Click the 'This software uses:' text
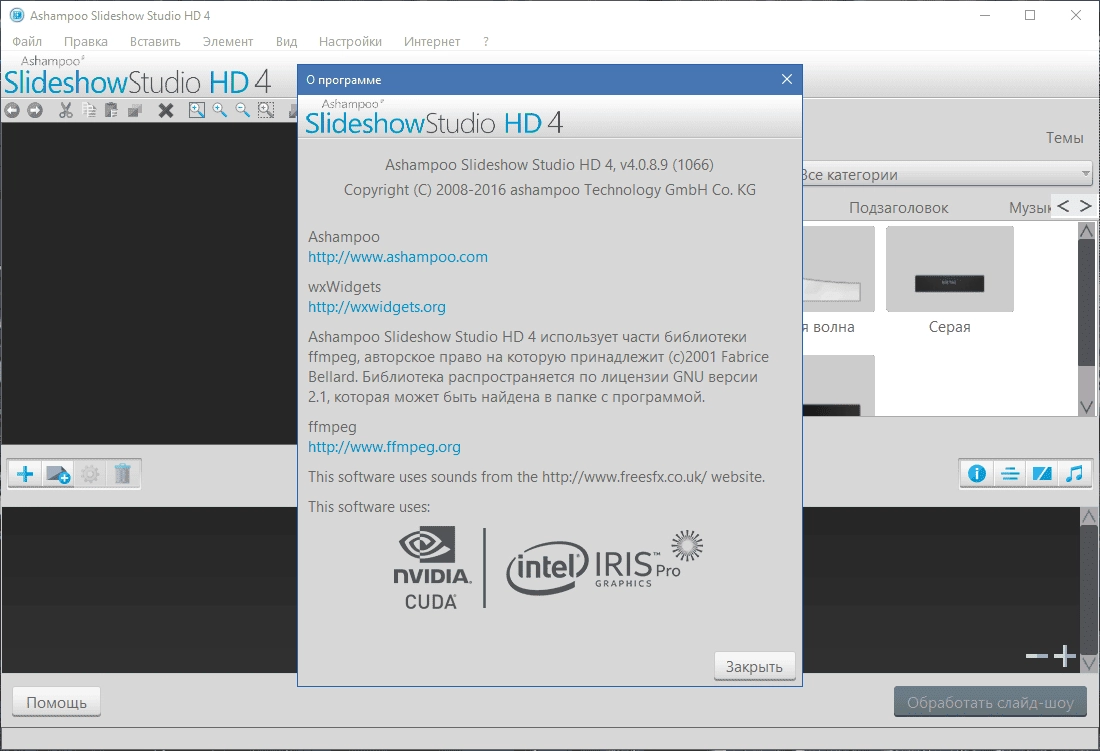 tap(369, 506)
